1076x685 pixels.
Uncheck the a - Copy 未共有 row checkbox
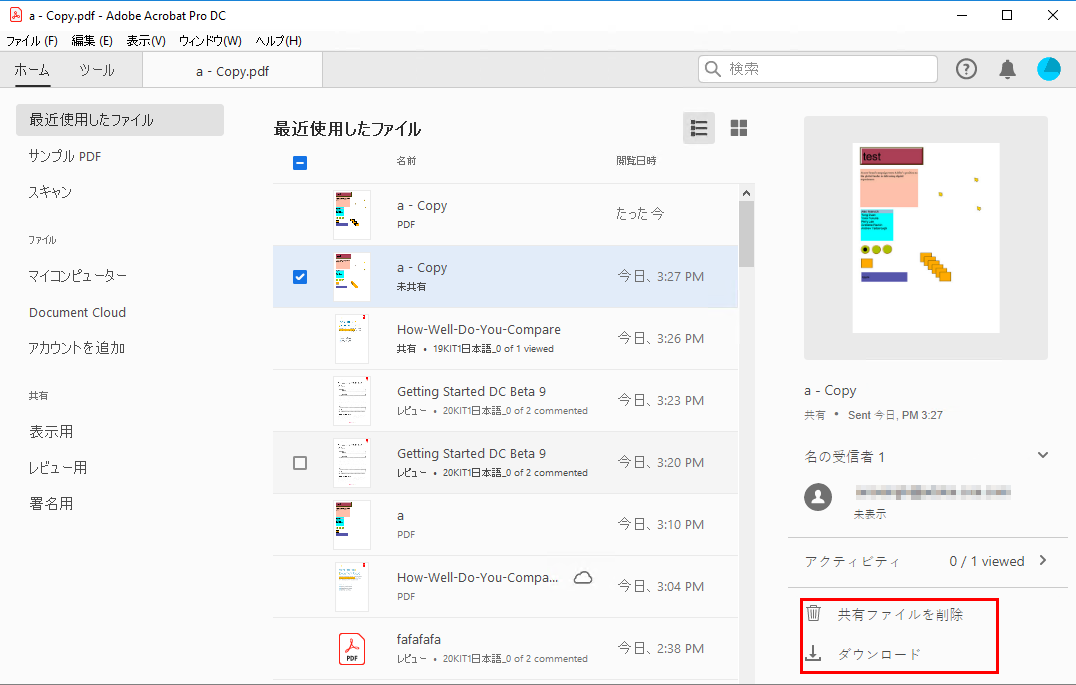click(x=300, y=277)
